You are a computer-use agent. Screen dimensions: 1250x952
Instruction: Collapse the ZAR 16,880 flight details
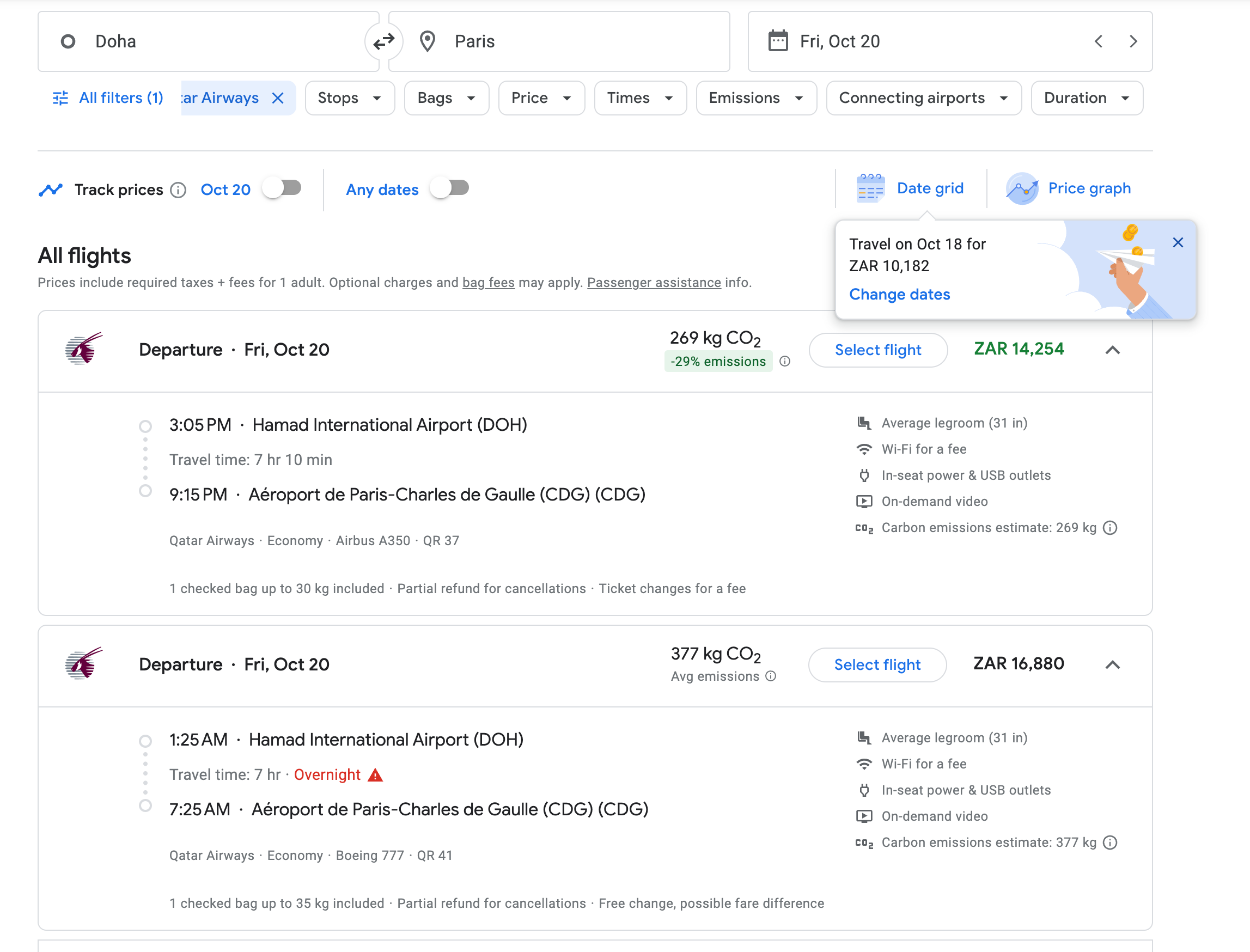1112,664
